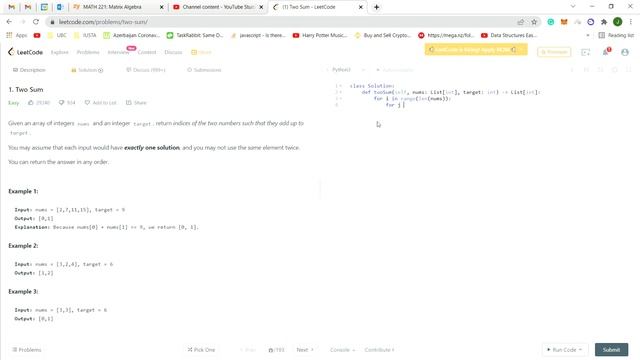Open a new browser tab

click(376, 7)
